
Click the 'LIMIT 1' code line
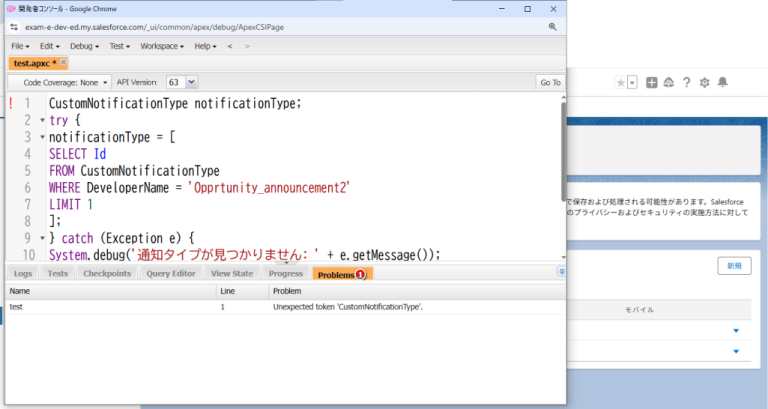pos(71,204)
